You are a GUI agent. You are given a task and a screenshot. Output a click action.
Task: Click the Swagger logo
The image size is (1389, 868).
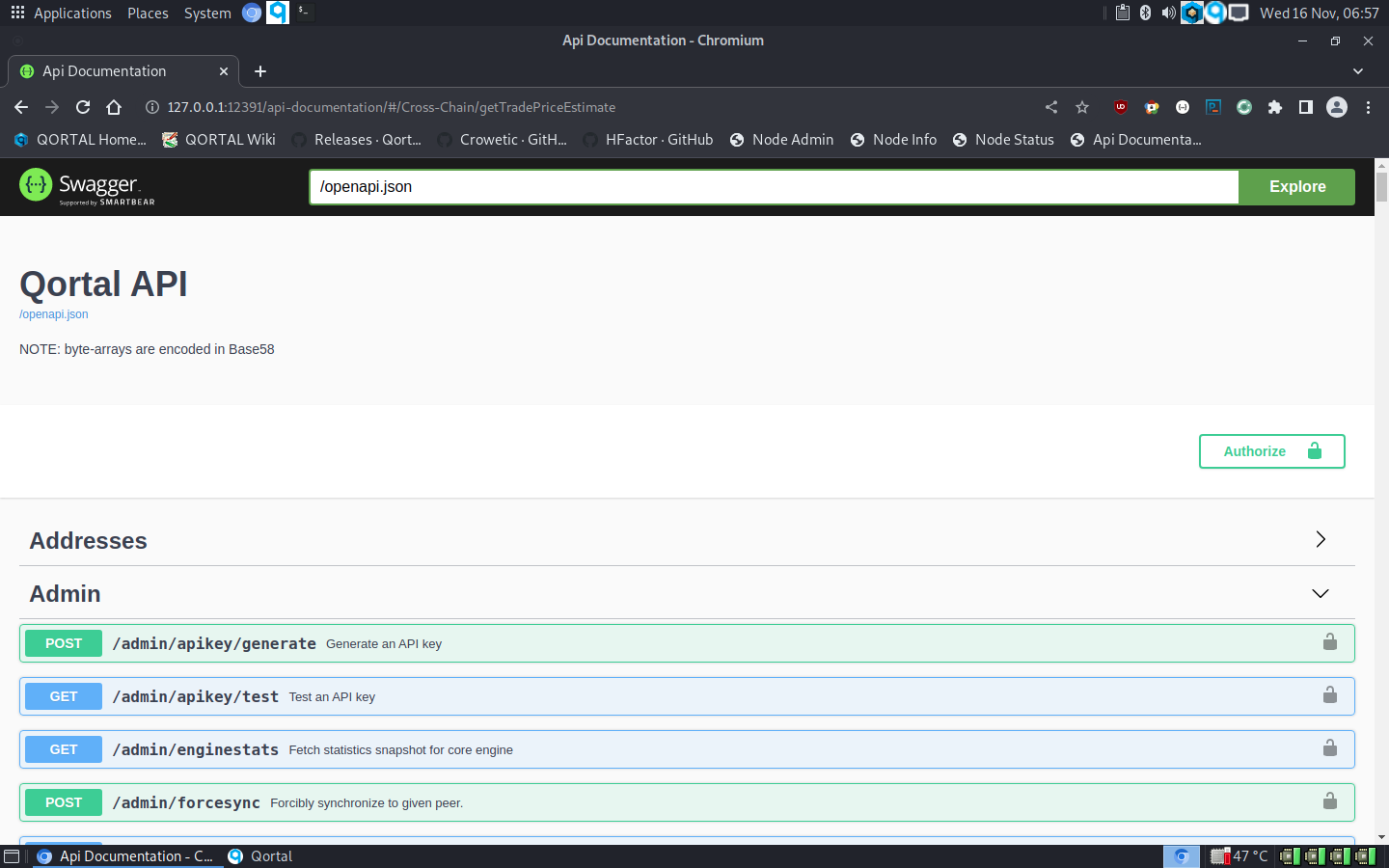(x=87, y=186)
